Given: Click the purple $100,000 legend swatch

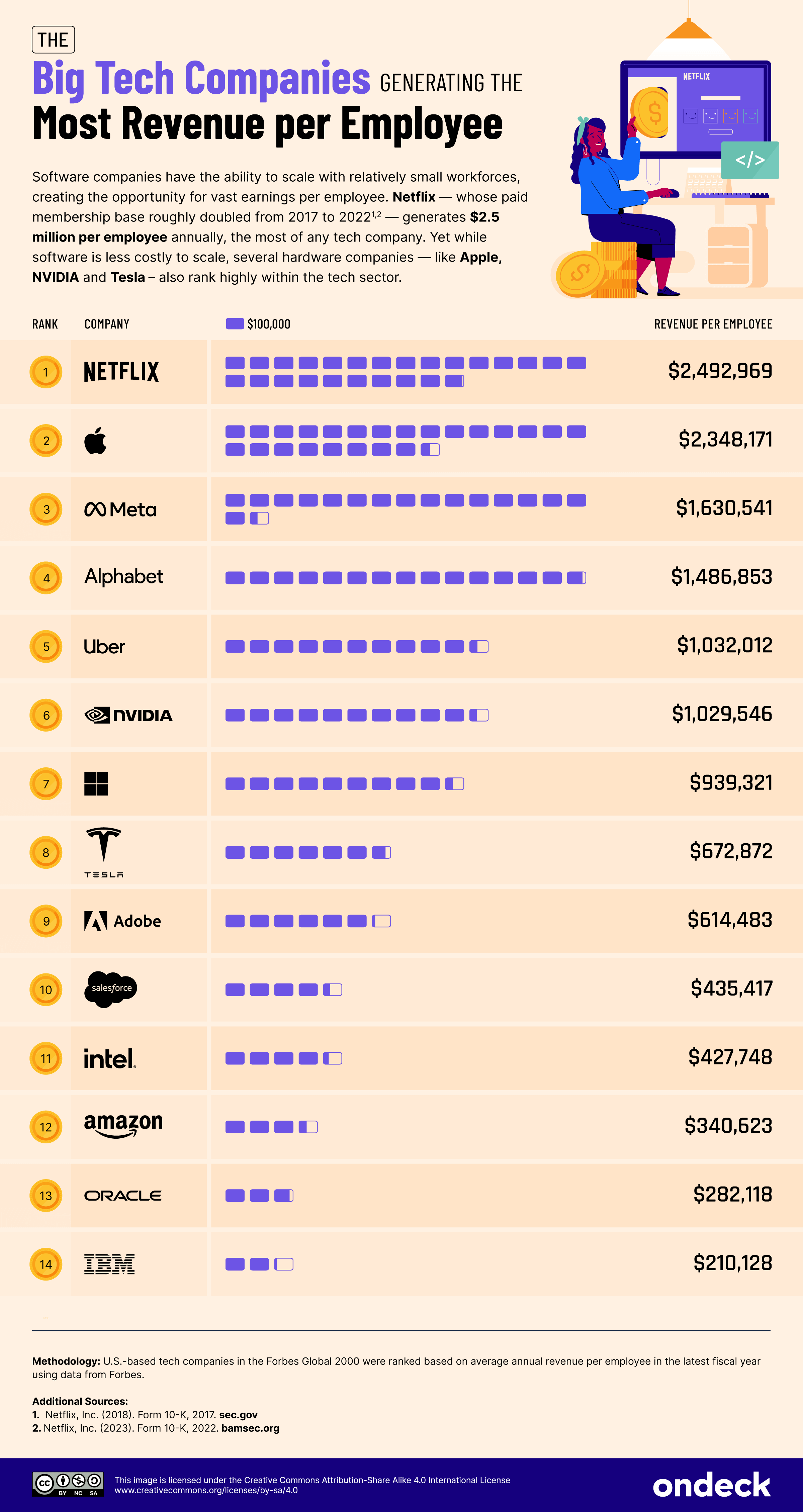Looking at the screenshot, I should pyautogui.click(x=235, y=324).
